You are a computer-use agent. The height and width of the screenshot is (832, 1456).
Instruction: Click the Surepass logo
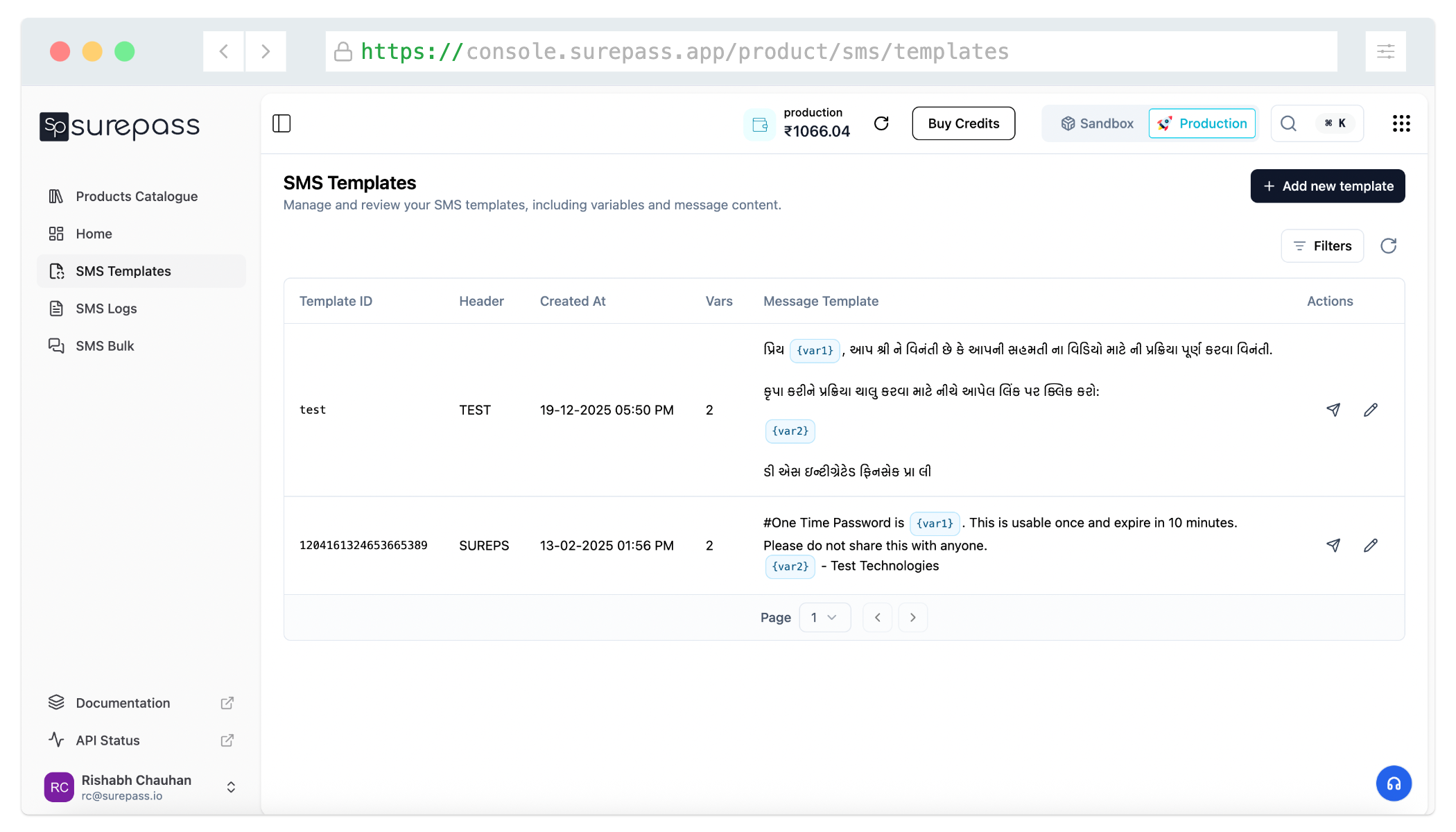(x=119, y=126)
